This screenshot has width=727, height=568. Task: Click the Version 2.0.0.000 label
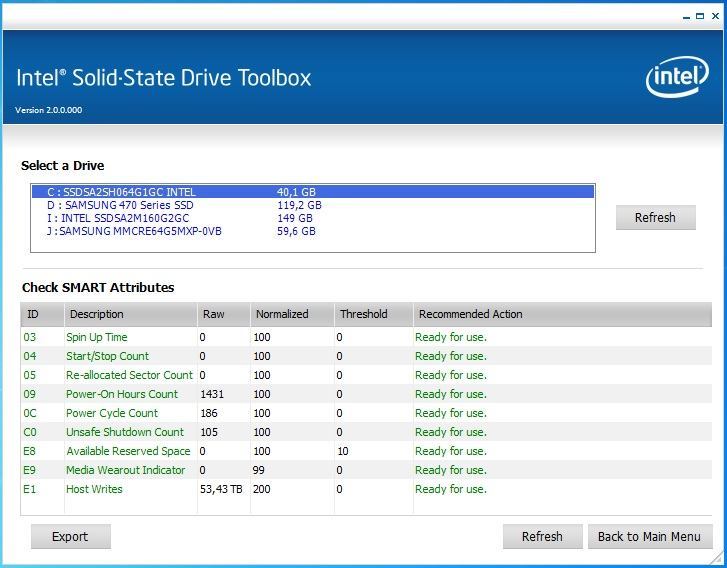(49, 110)
